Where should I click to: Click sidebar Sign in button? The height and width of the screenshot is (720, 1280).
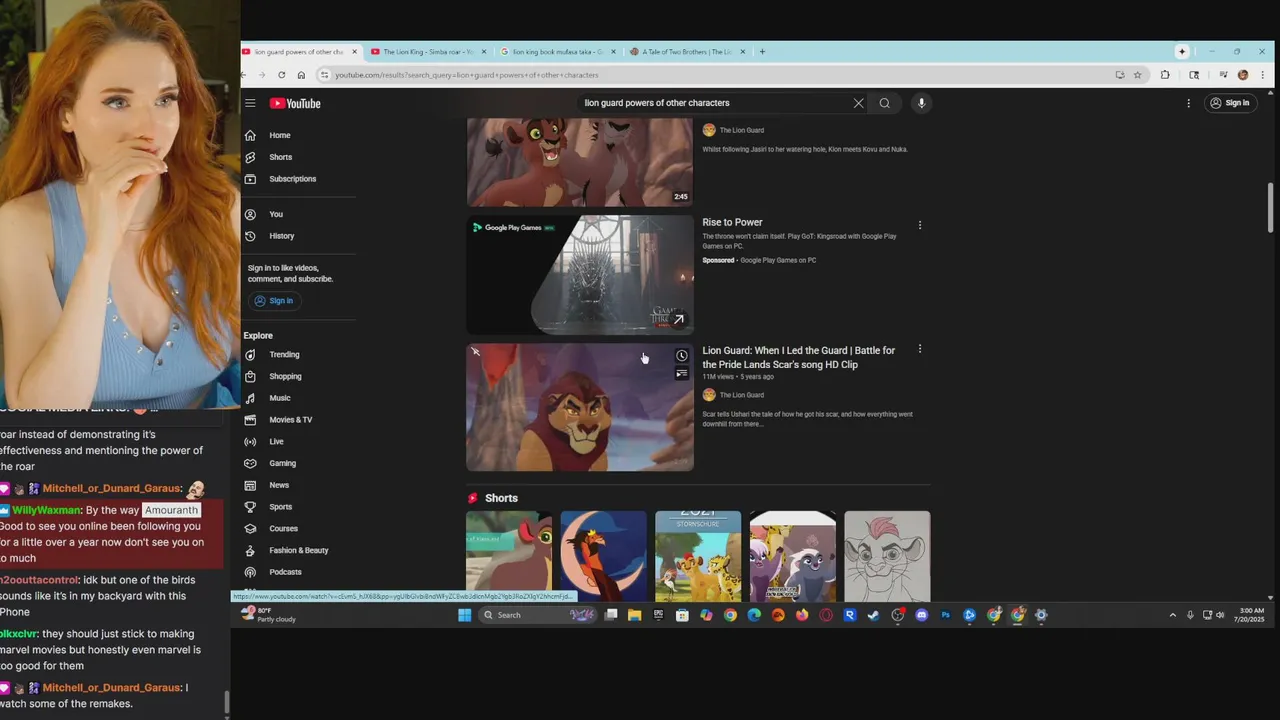coord(274,301)
